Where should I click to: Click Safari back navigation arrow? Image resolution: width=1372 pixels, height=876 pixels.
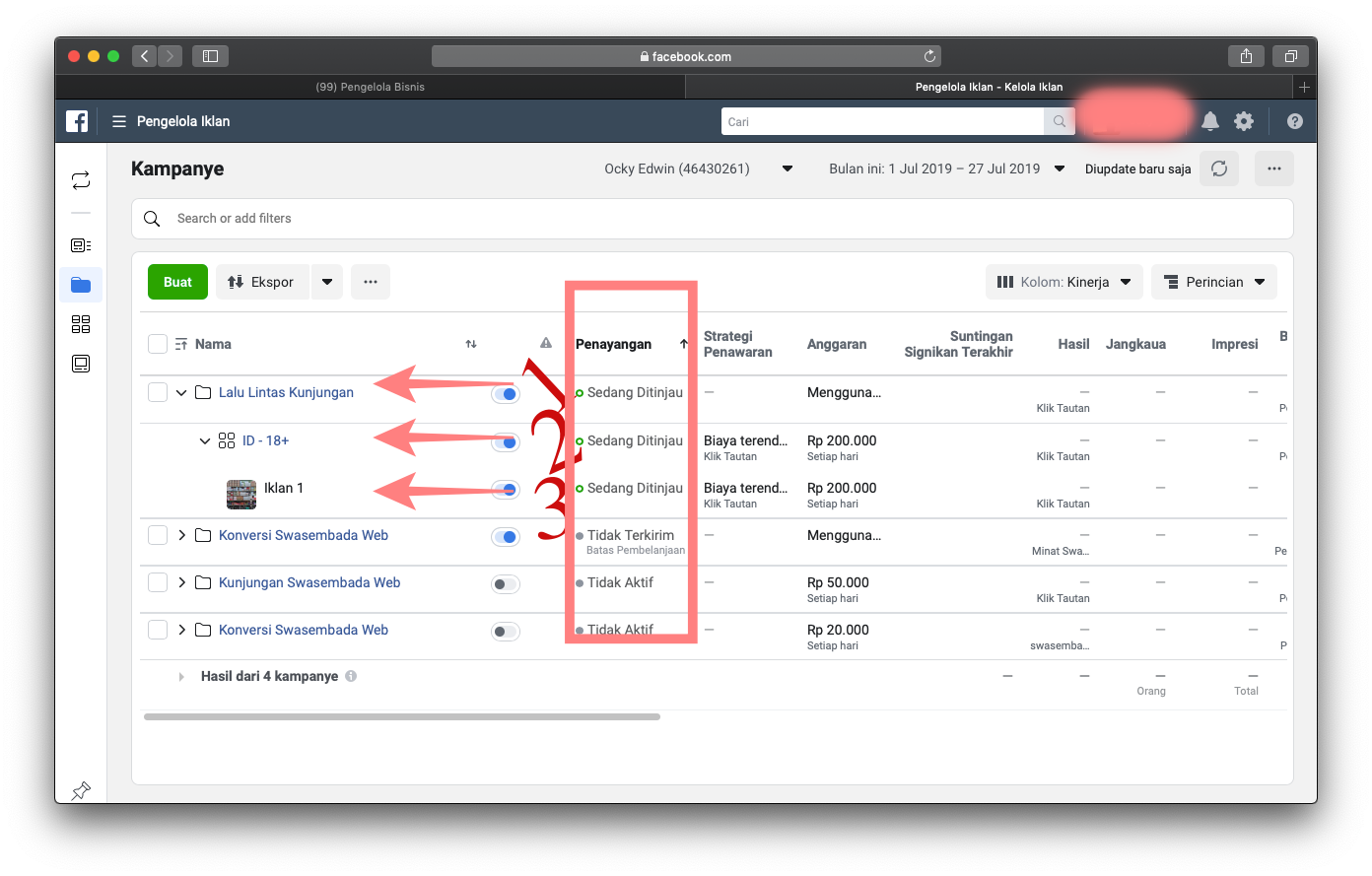pyautogui.click(x=144, y=56)
